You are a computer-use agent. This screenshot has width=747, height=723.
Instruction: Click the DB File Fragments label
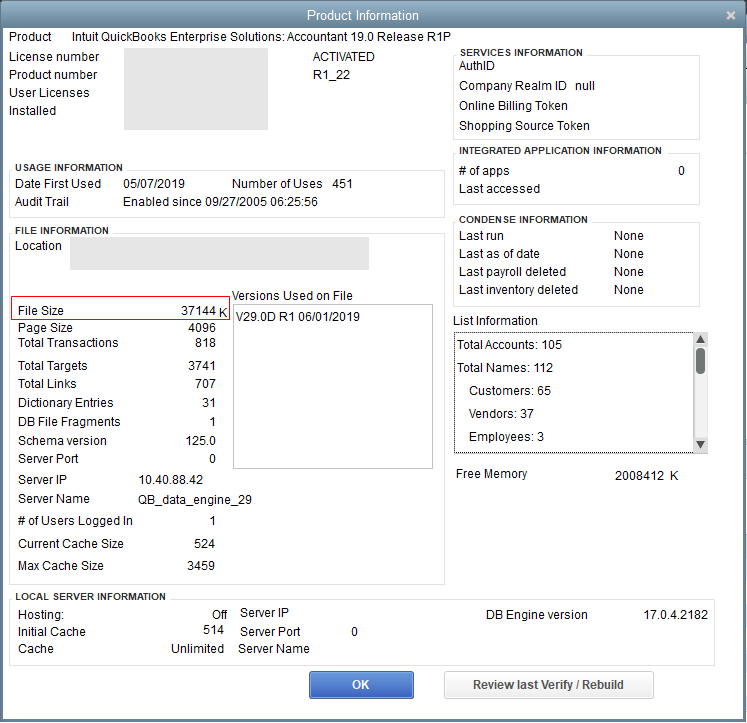[69, 422]
